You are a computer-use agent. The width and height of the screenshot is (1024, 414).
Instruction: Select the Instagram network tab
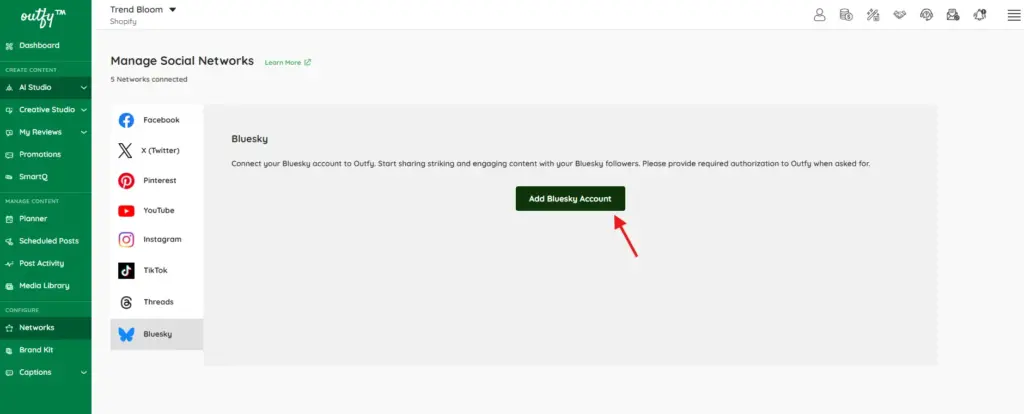point(157,240)
